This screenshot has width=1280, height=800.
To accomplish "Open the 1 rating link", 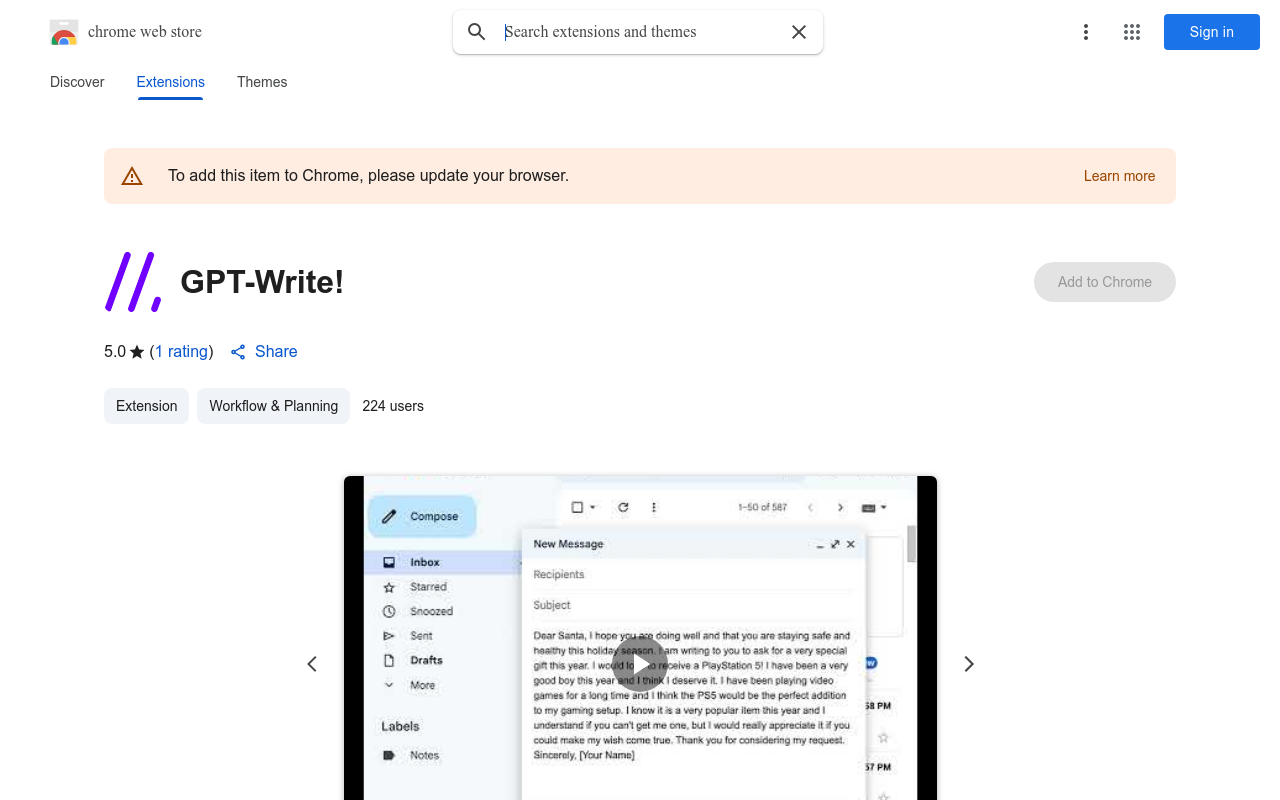I will click(182, 351).
